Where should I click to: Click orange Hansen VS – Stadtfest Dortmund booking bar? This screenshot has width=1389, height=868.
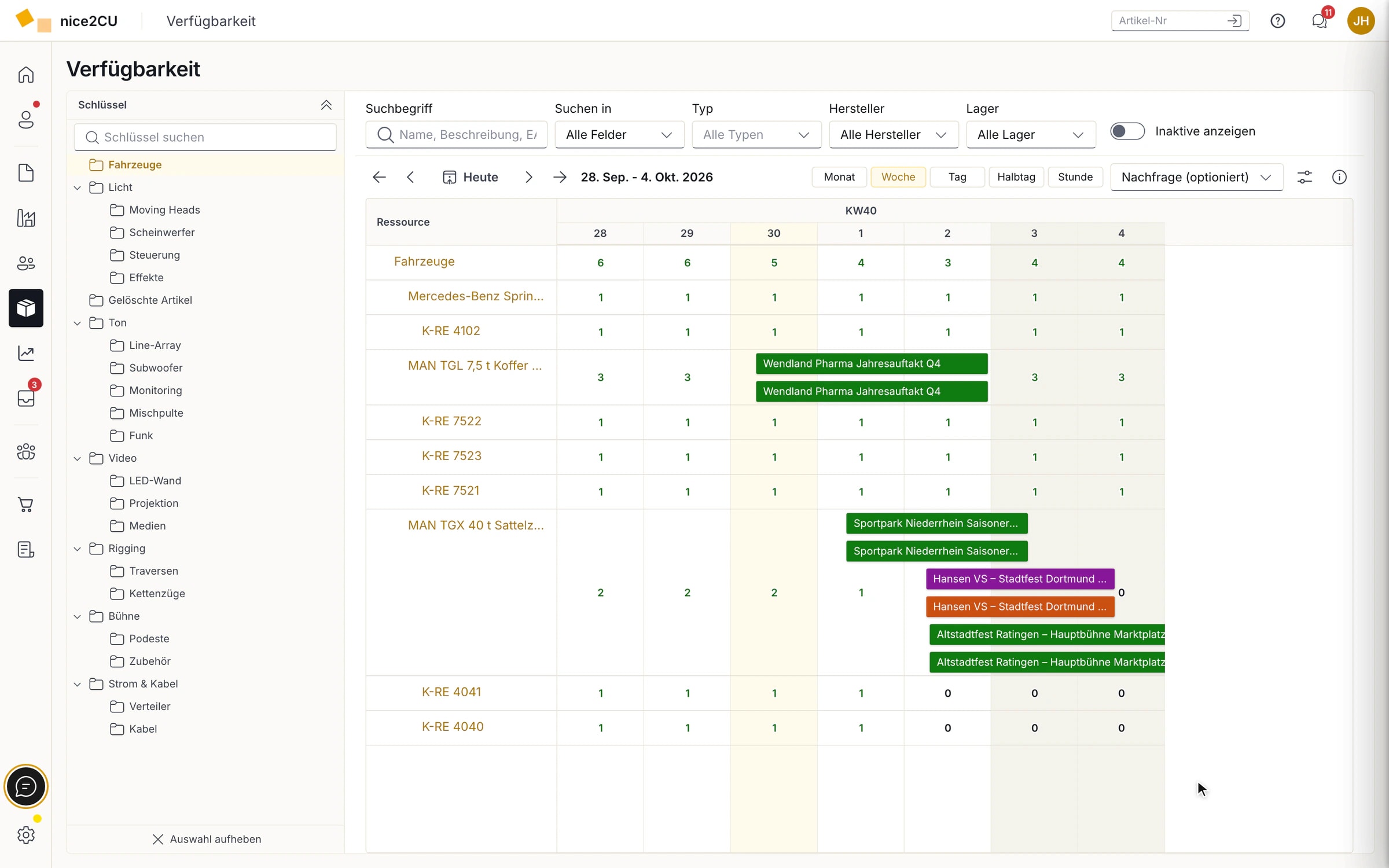click(x=1020, y=606)
